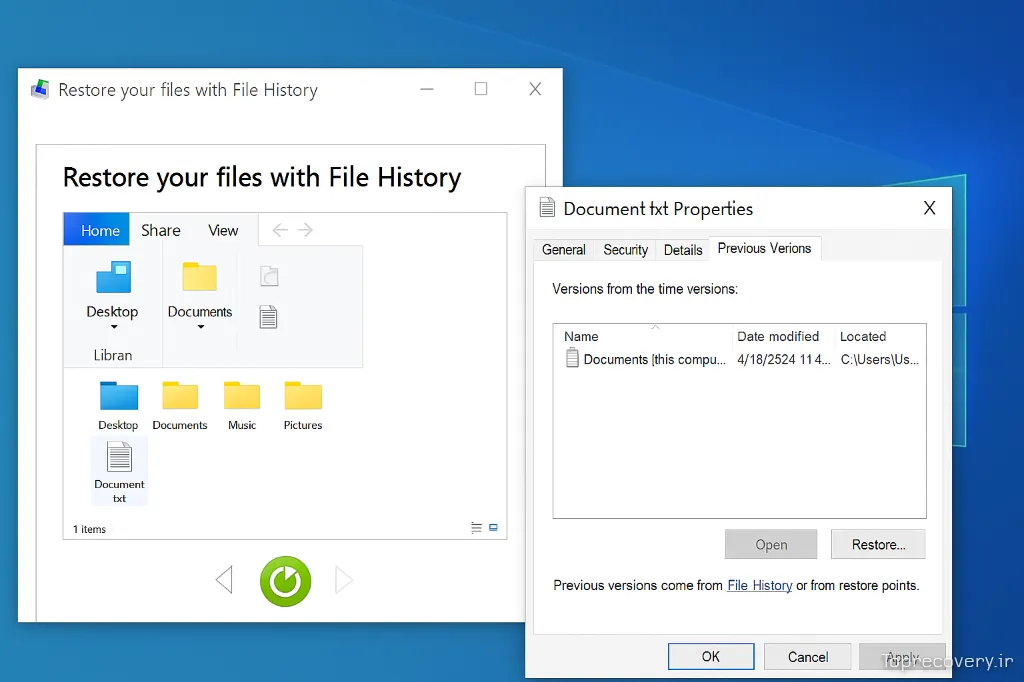Sort versions by the Name column
The image size is (1024, 682).
(x=581, y=336)
